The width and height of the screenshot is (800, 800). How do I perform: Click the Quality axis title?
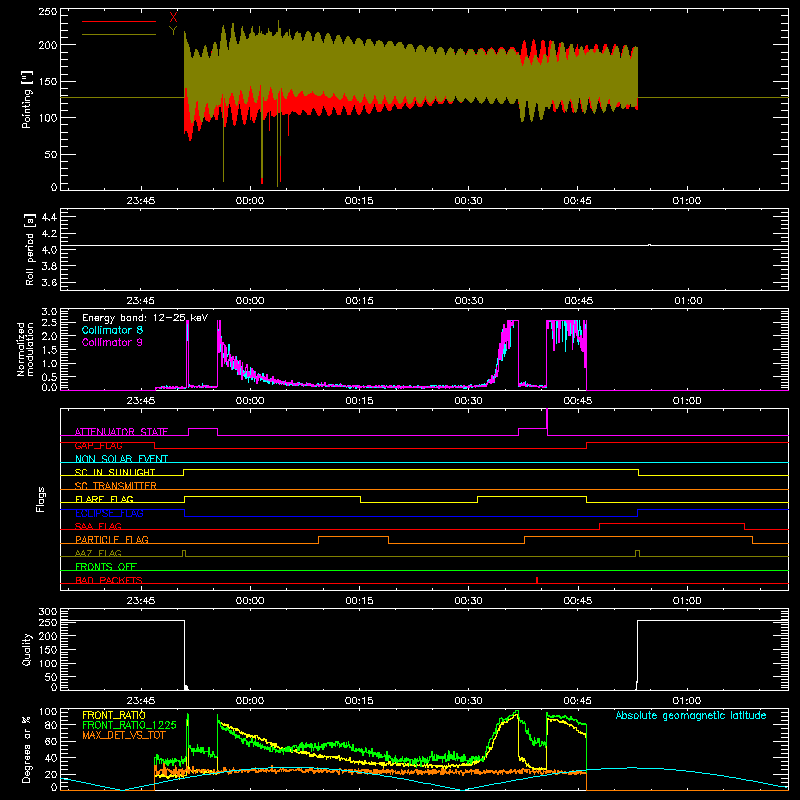(x=27, y=649)
